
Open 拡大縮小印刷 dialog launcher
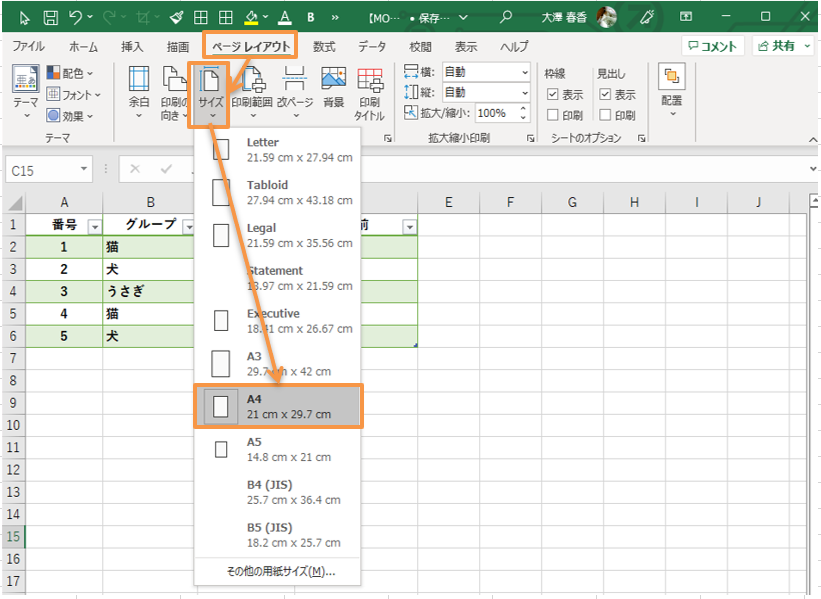click(531, 138)
